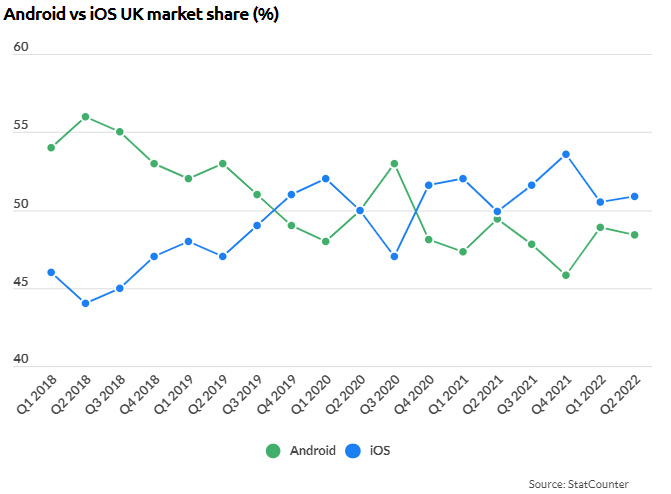Screen dimensions: 671x494
Task: Click the chart title text
Action: click(x=141, y=14)
